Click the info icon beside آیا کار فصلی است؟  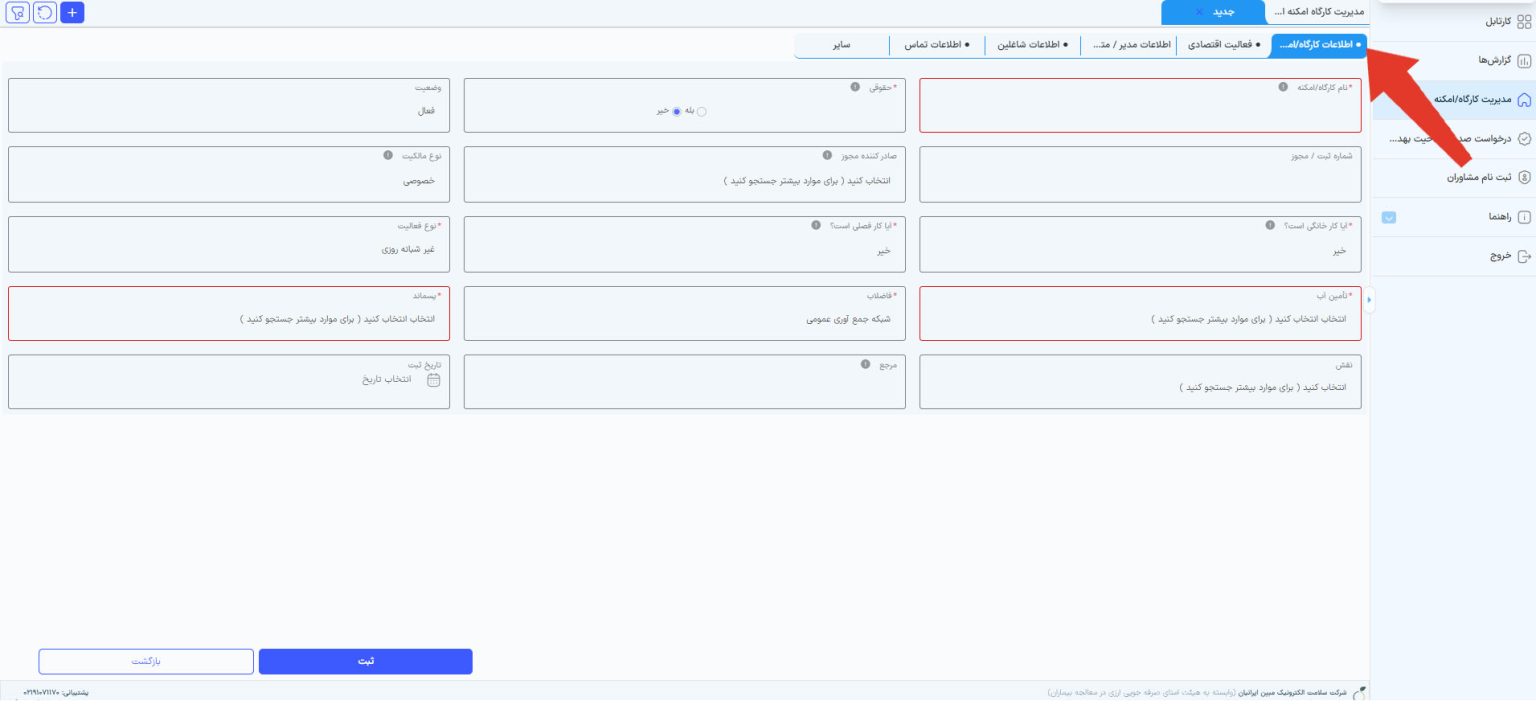(816, 225)
